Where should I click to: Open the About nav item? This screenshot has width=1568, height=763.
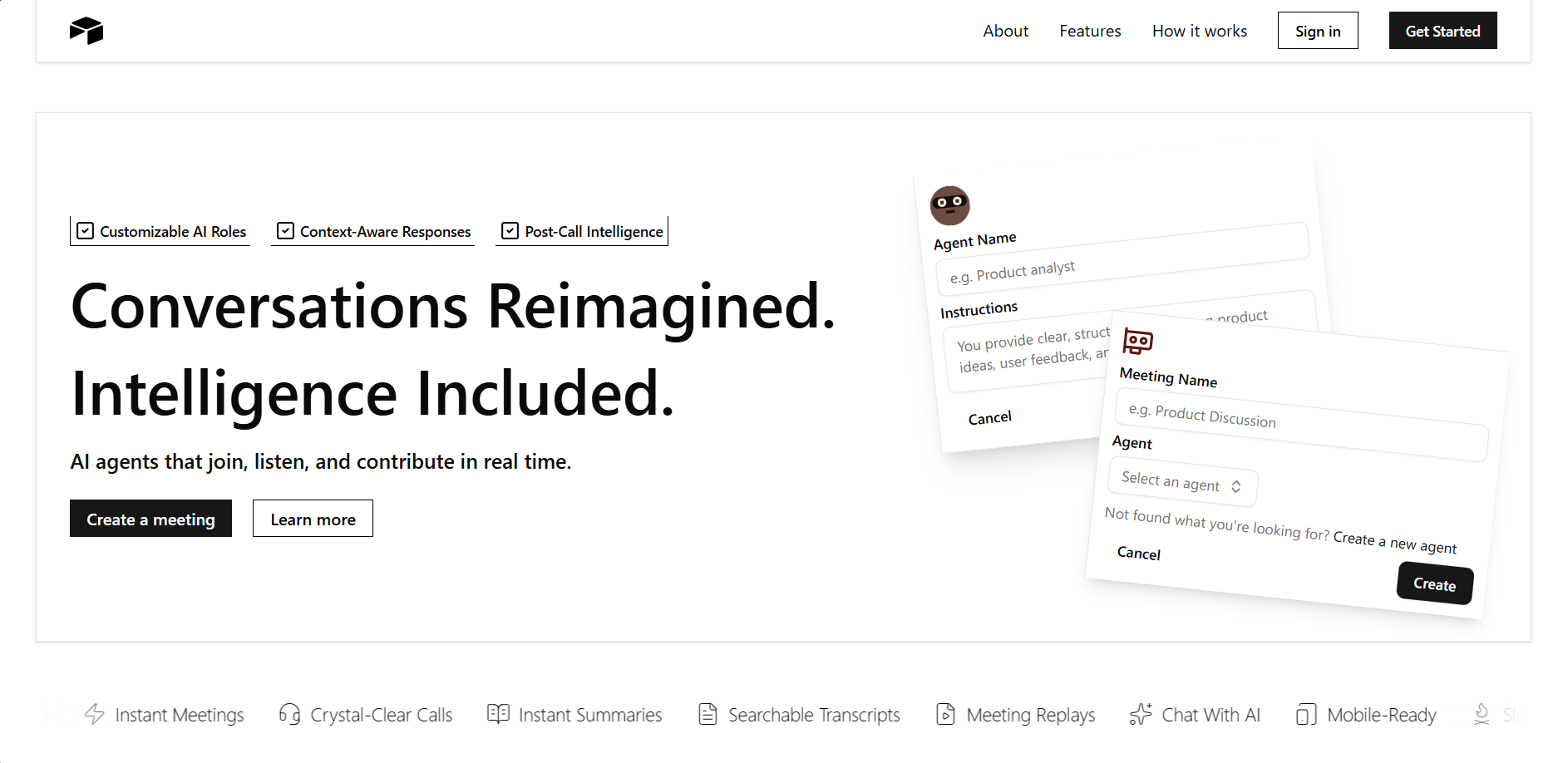click(x=1005, y=31)
